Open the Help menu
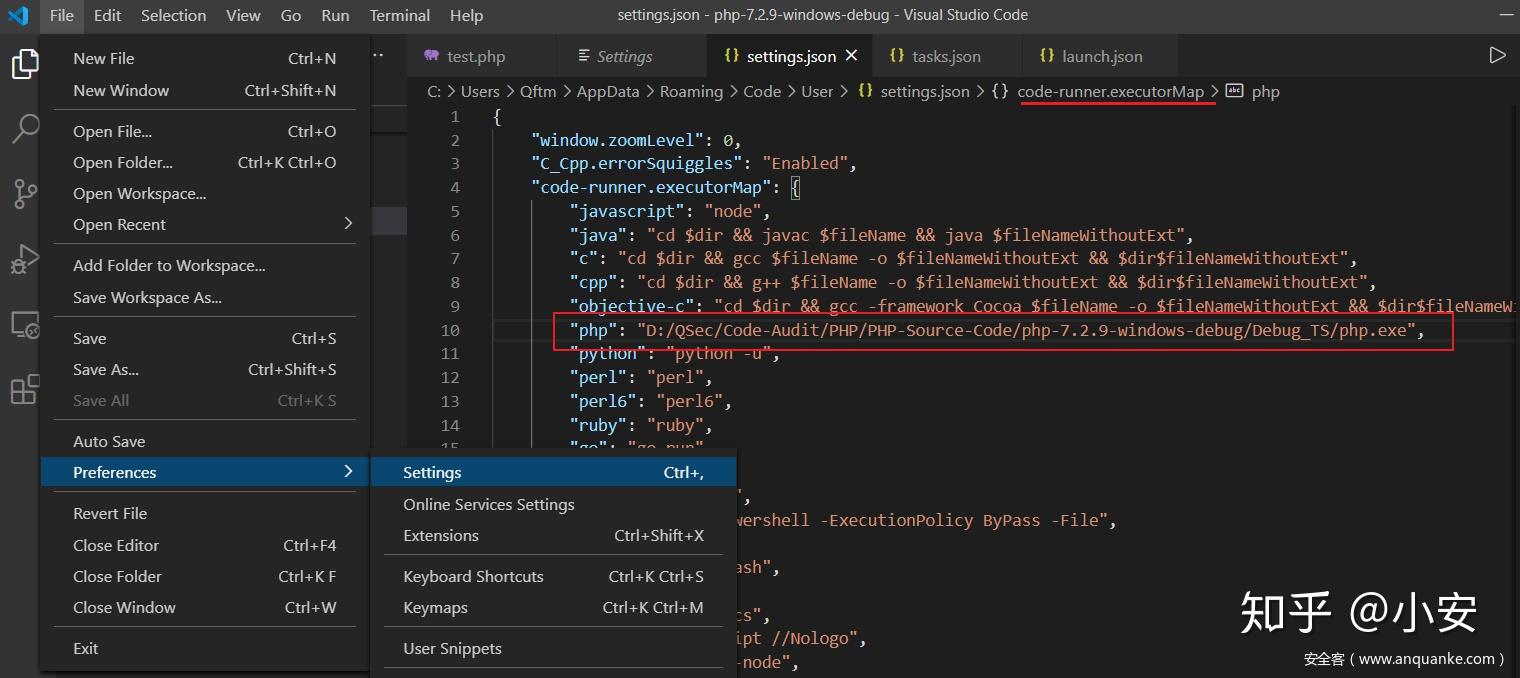The image size is (1520, 678). point(466,15)
